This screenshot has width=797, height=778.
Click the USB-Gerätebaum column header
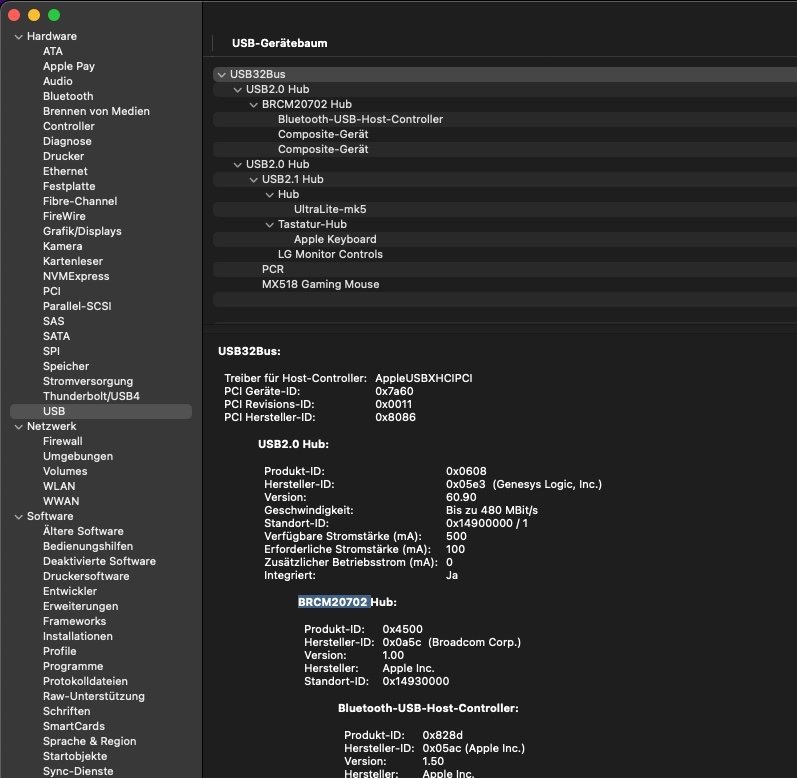pyautogui.click(x=280, y=43)
